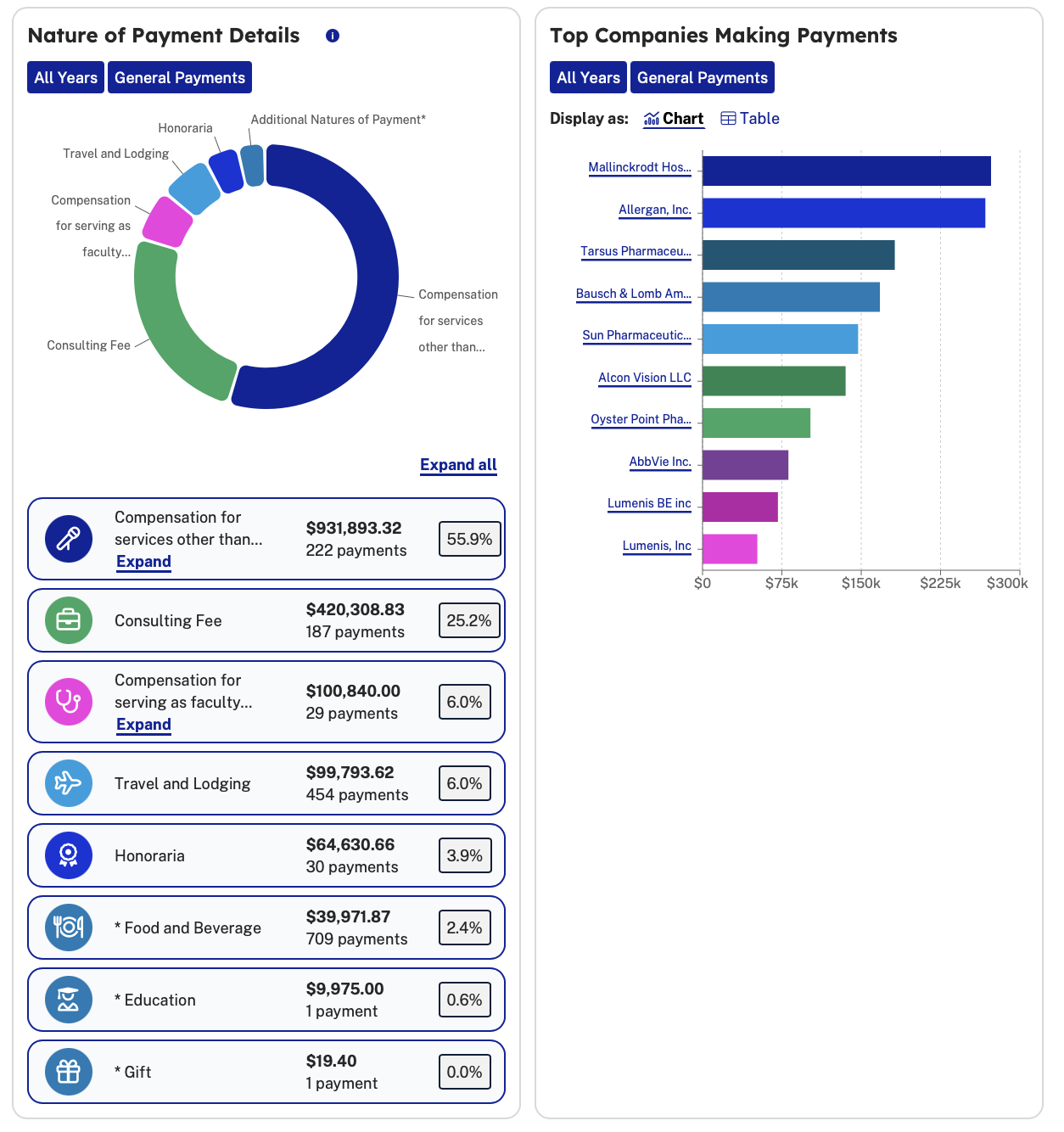Click the Honoraria label in donut chart

click(185, 128)
